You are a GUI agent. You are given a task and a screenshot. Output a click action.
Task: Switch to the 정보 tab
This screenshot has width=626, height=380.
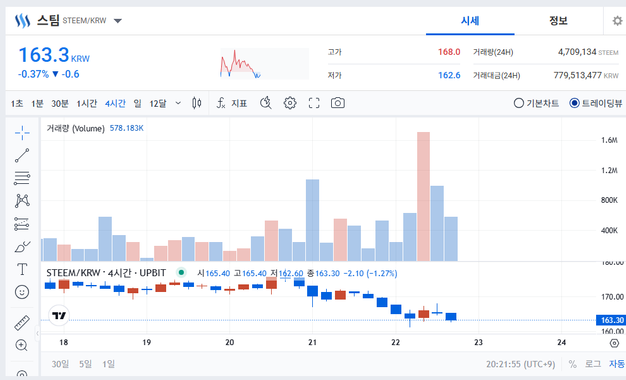click(558, 20)
